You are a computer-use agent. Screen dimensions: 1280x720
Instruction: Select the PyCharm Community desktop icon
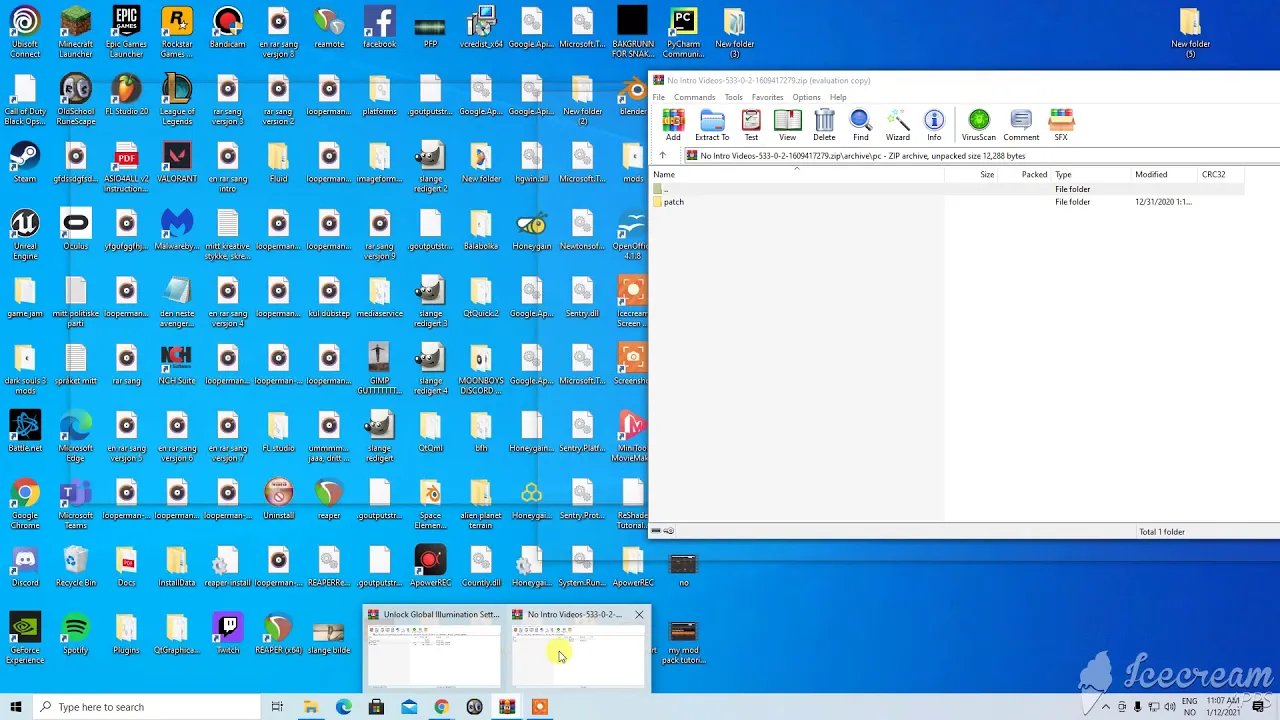(683, 33)
